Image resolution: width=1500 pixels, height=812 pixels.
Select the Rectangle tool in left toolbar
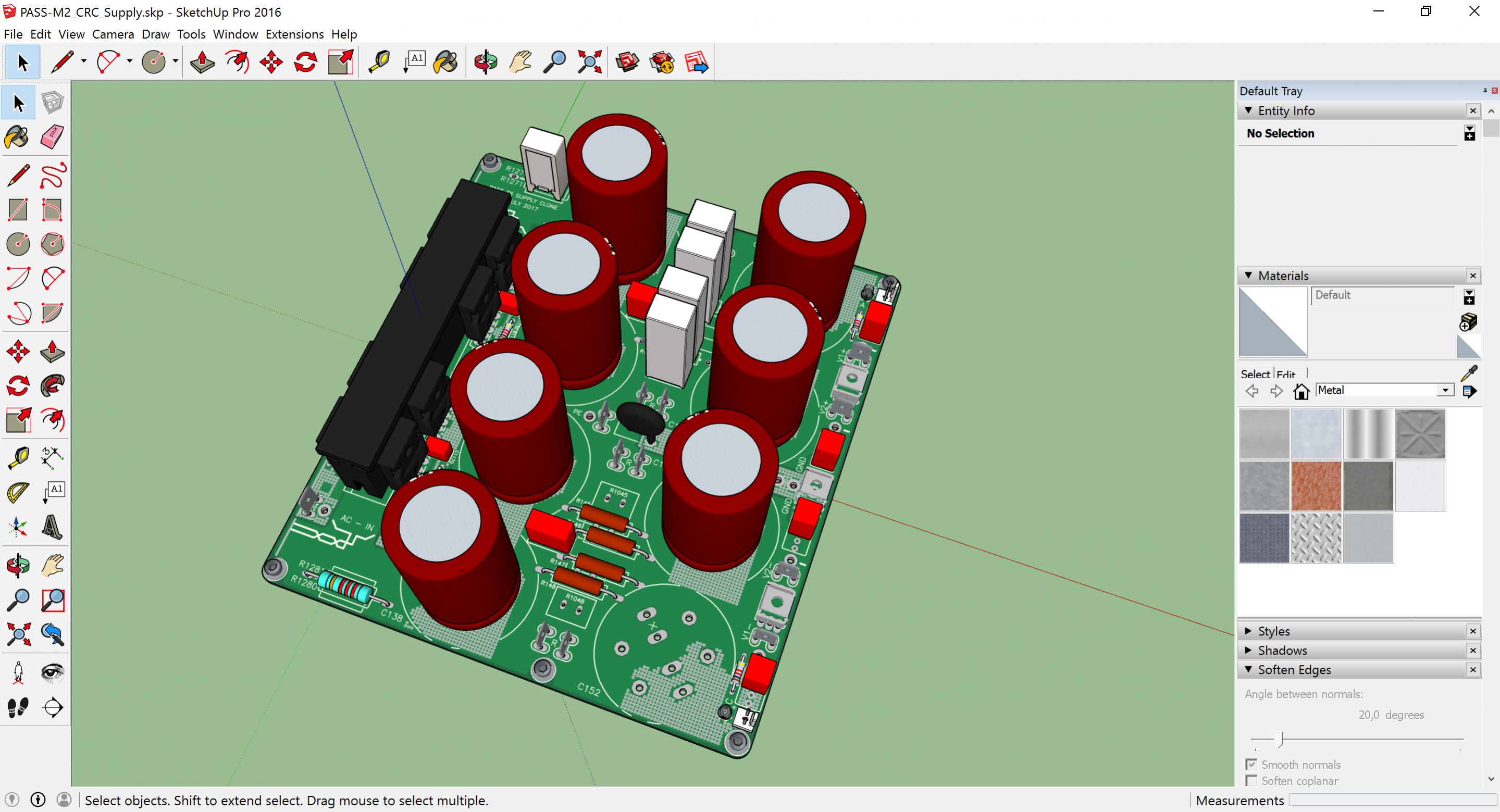click(x=18, y=209)
